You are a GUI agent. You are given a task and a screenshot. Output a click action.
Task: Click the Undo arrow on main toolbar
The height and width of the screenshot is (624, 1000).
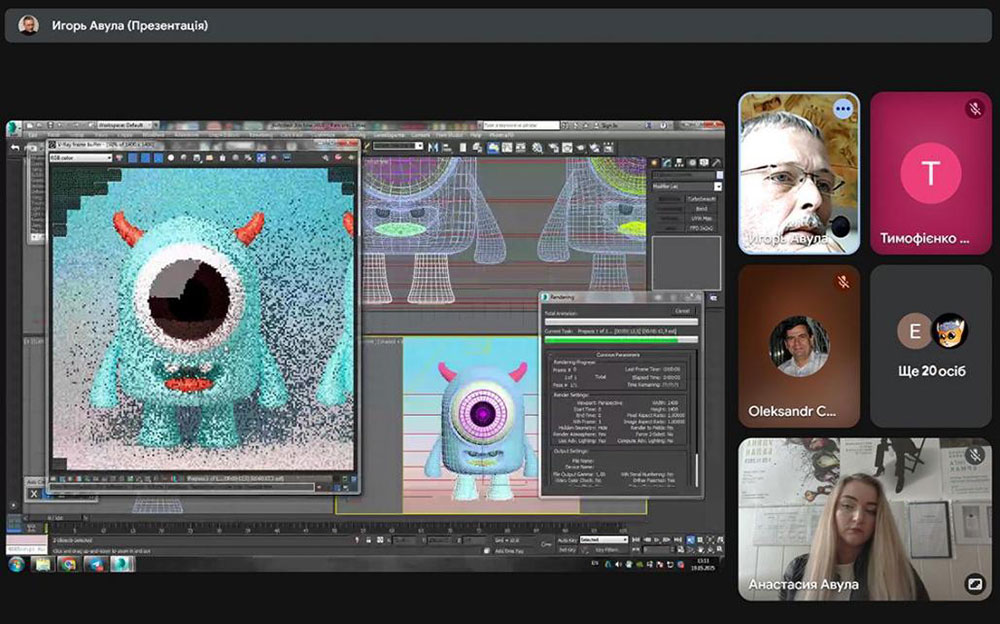(16, 148)
